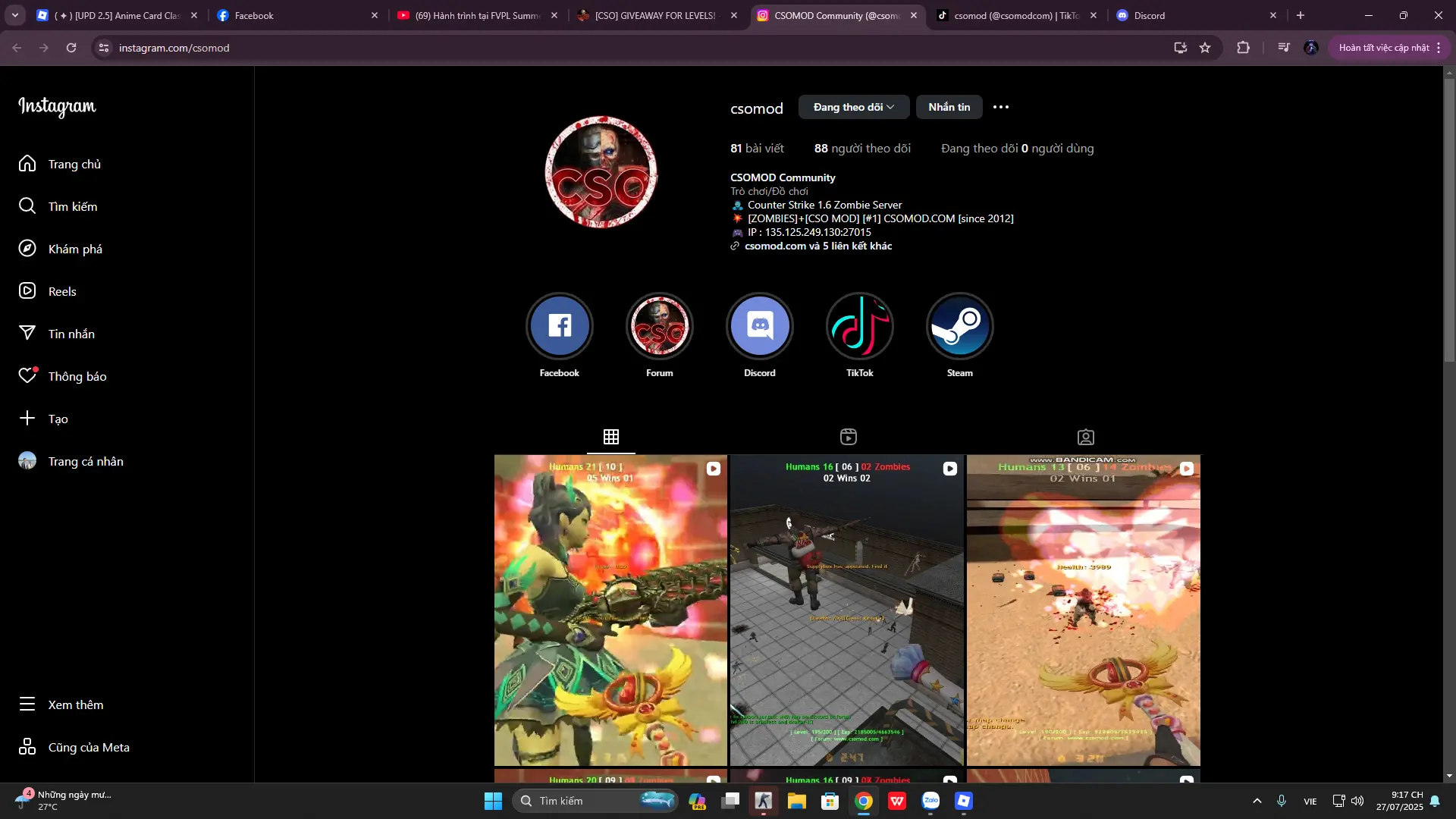Open Tìm kiếm search in the sidebar
1456x819 pixels.
(58, 206)
